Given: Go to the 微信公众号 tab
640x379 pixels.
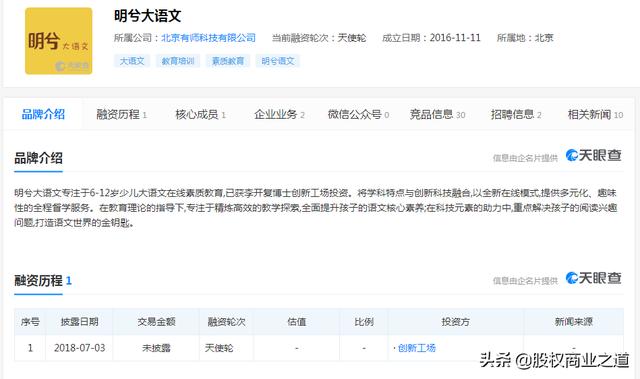Looking at the screenshot, I should click(x=358, y=115).
